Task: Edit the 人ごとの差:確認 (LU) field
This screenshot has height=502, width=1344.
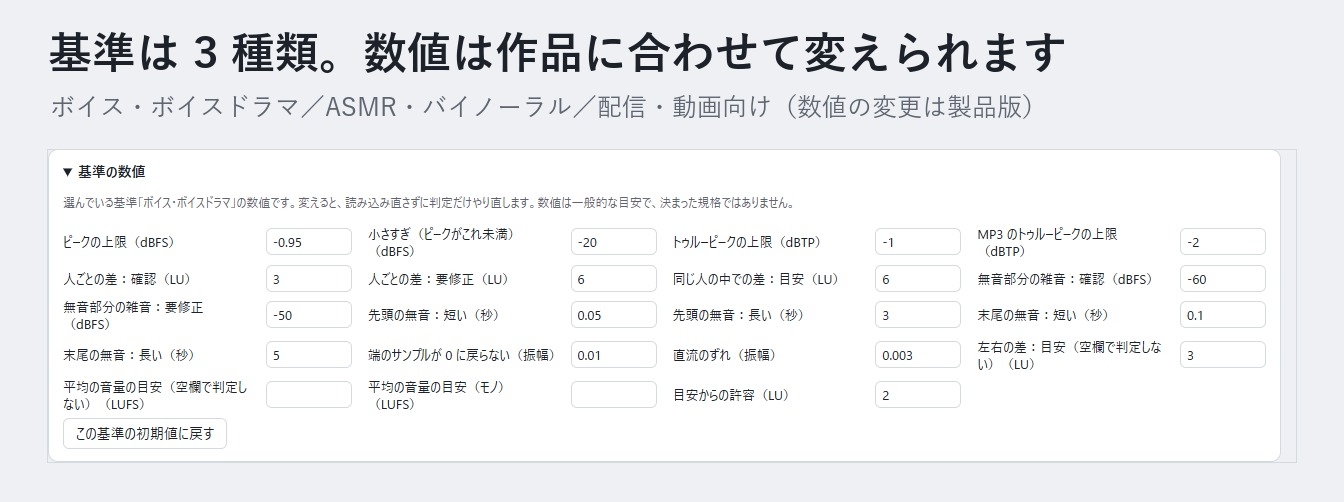Action: tap(309, 279)
